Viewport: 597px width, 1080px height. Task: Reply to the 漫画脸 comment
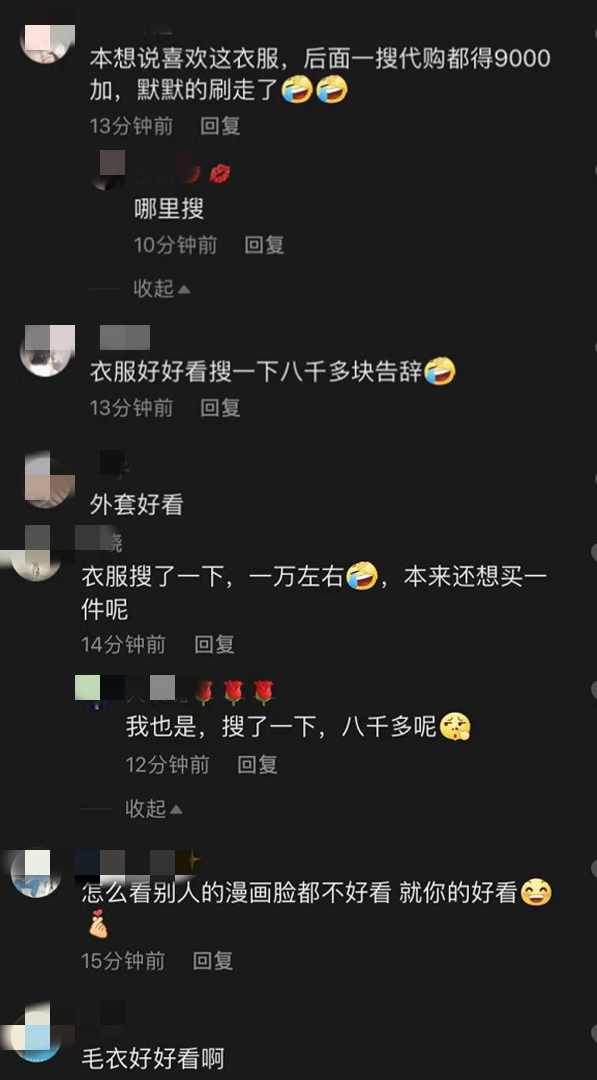tap(213, 961)
